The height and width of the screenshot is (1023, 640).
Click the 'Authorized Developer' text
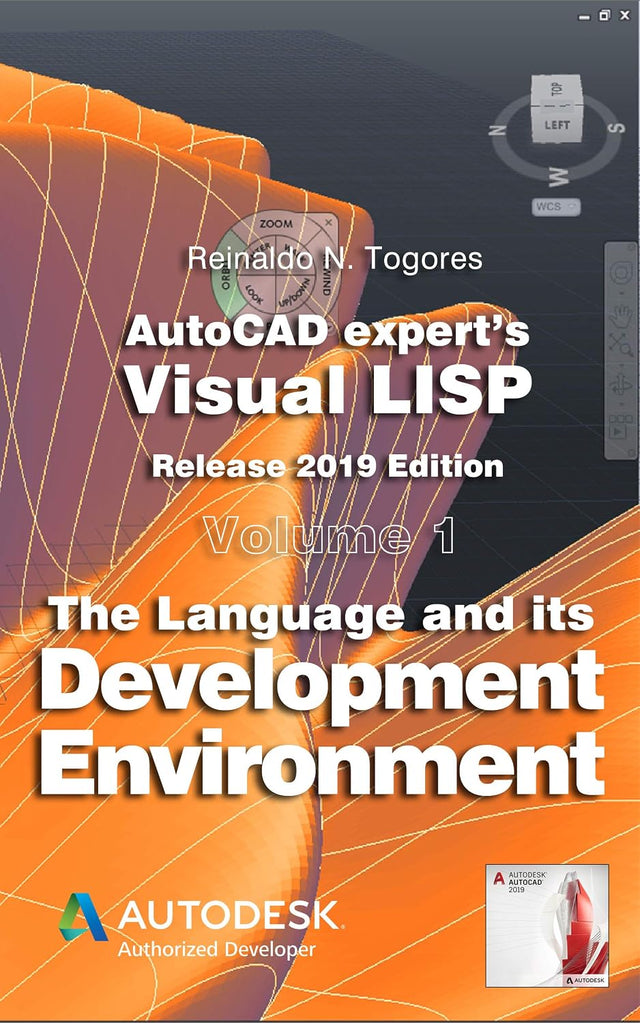(x=217, y=950)
